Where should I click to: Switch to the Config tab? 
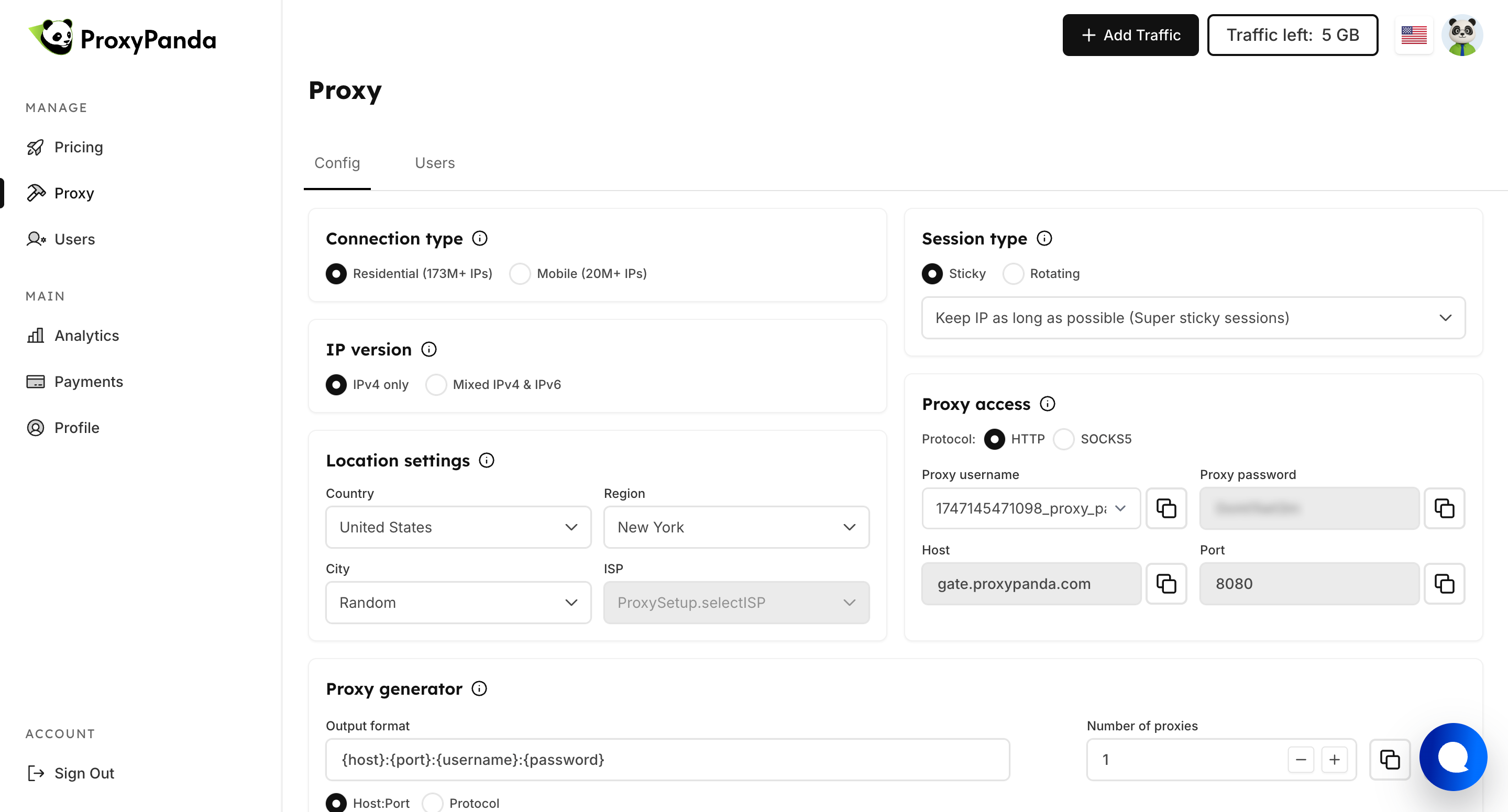337,163
